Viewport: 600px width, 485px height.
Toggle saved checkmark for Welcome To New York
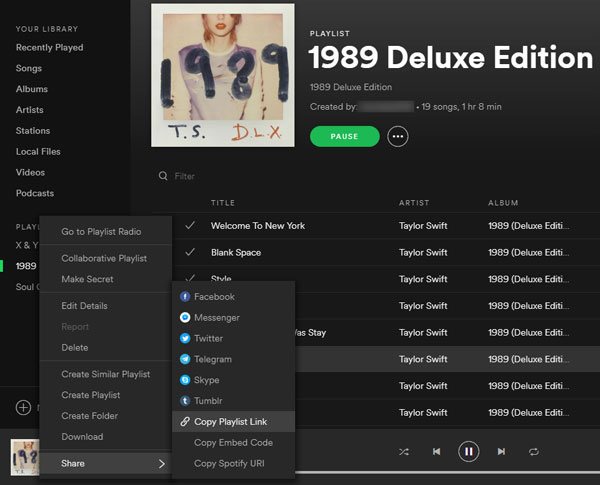click(190, 225)
